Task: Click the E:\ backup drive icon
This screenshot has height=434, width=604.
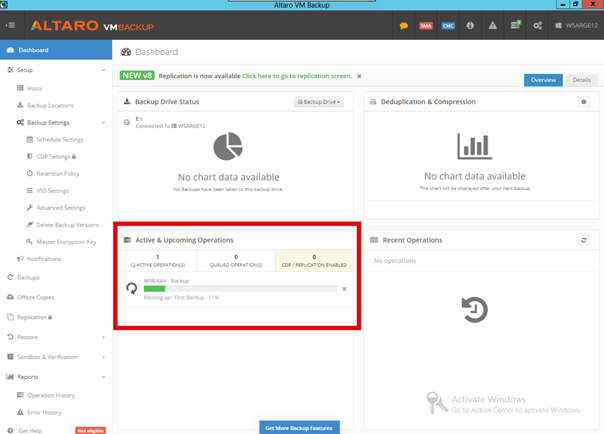Action: click(127, 122)
